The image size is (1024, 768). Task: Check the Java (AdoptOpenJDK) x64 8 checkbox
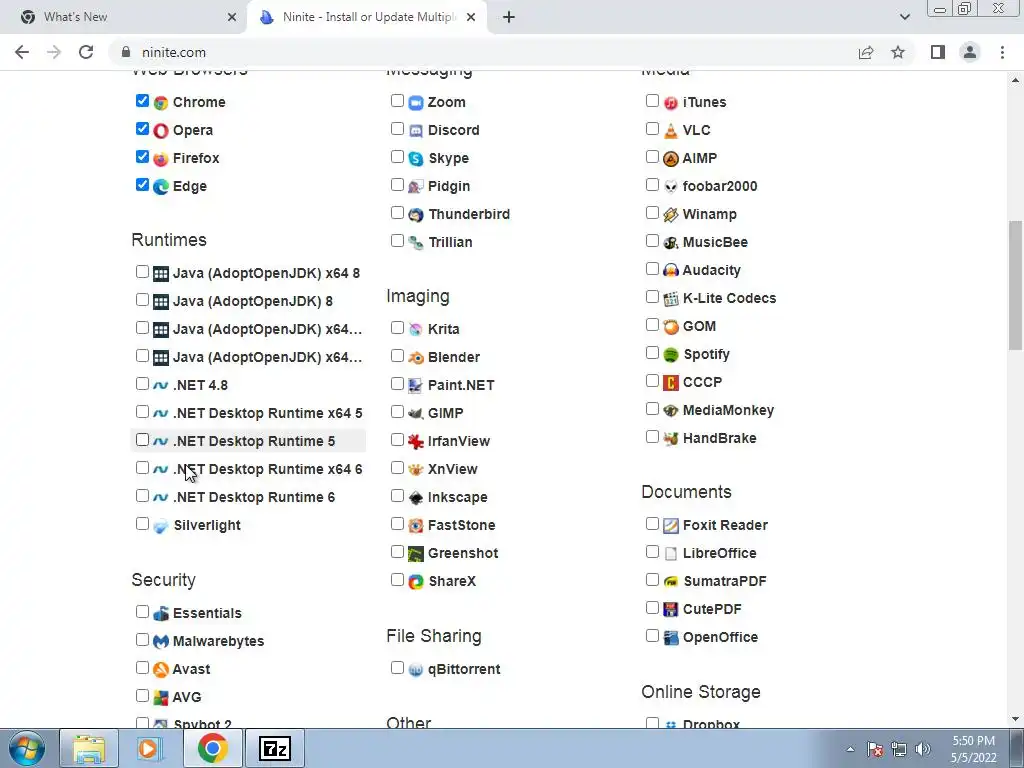pos(142,272)
